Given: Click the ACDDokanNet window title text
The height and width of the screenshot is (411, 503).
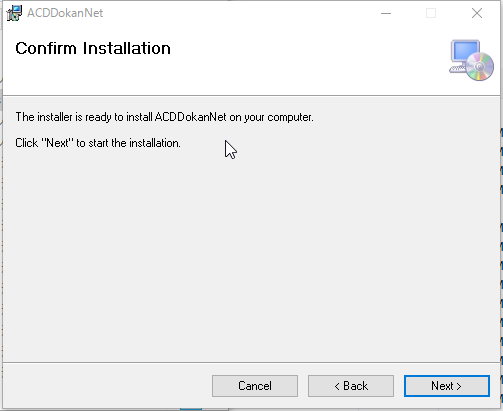Looking at the screenshot, I should coord(65,13).
